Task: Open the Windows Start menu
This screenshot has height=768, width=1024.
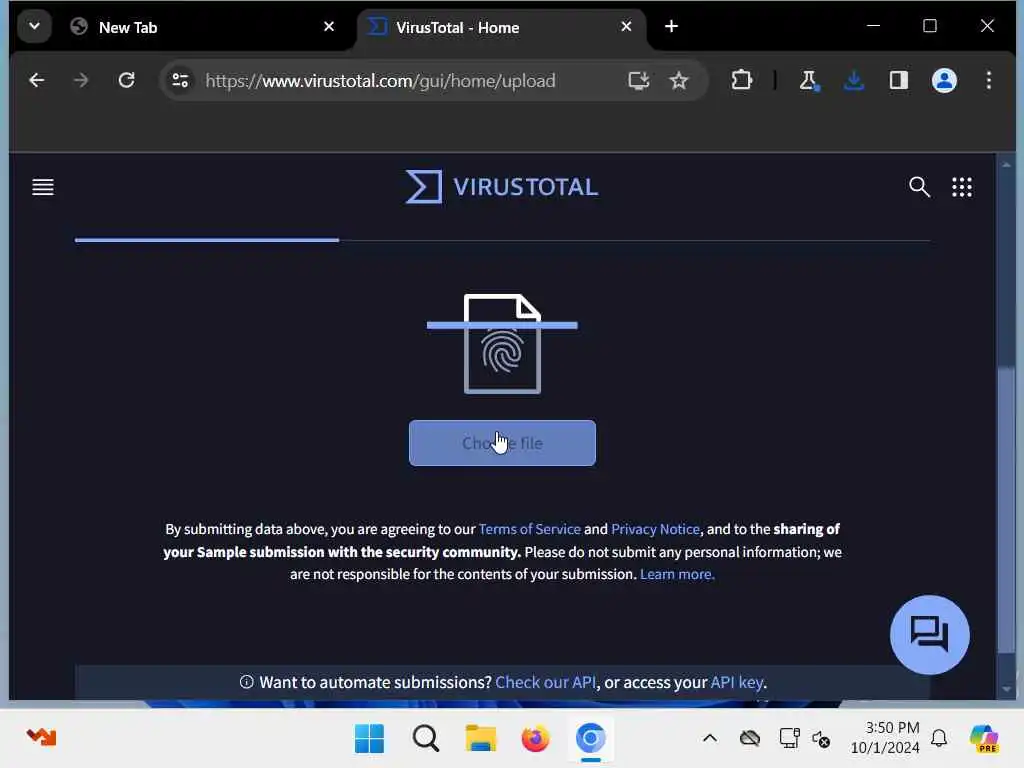Action: pyautogui.click(x=369, y=739)
